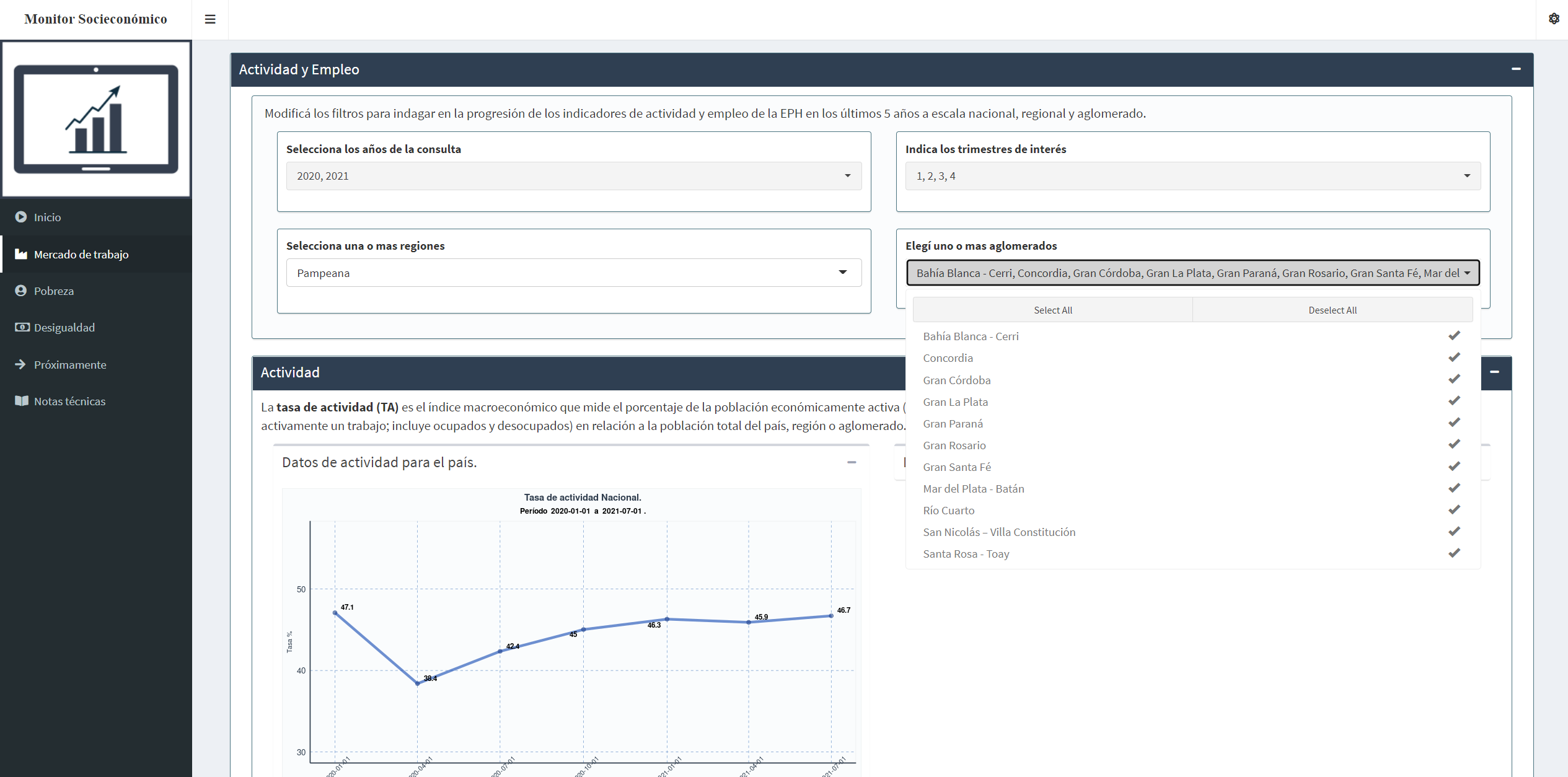Uncheck Gran Córdoba in aglomerados list

(957, 380)
